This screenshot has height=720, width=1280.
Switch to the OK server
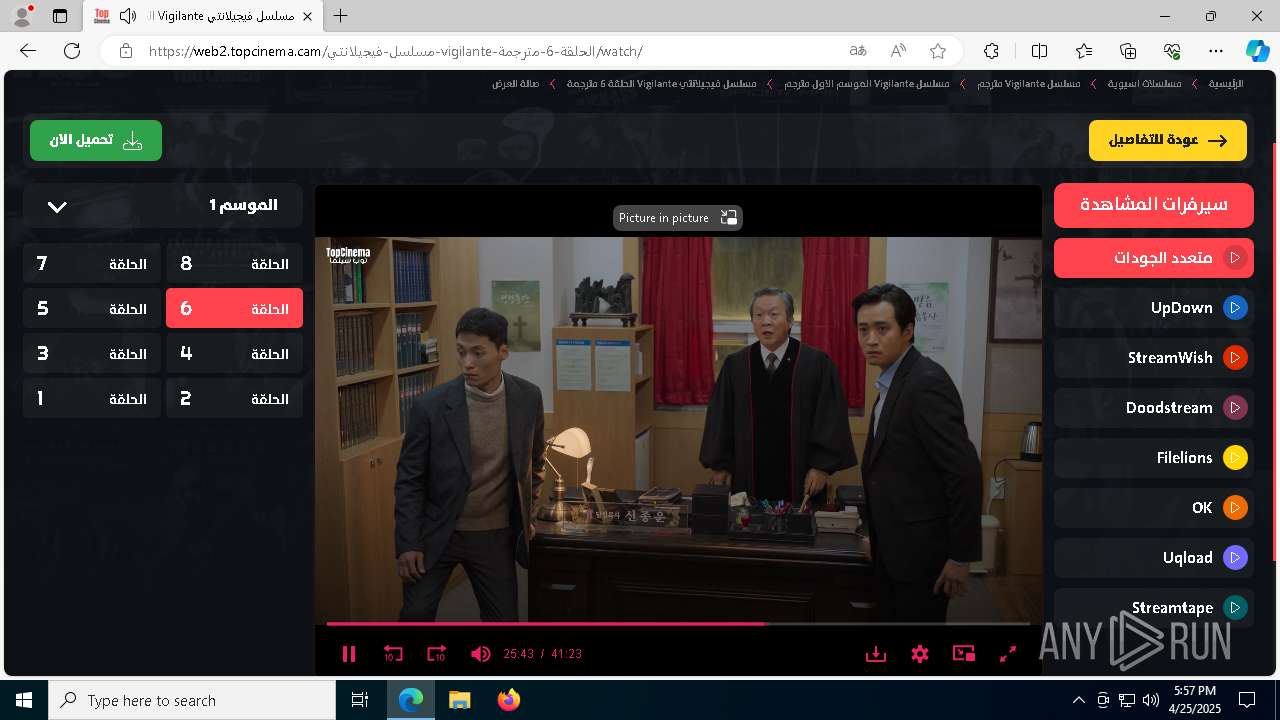tap(1154, 508)
